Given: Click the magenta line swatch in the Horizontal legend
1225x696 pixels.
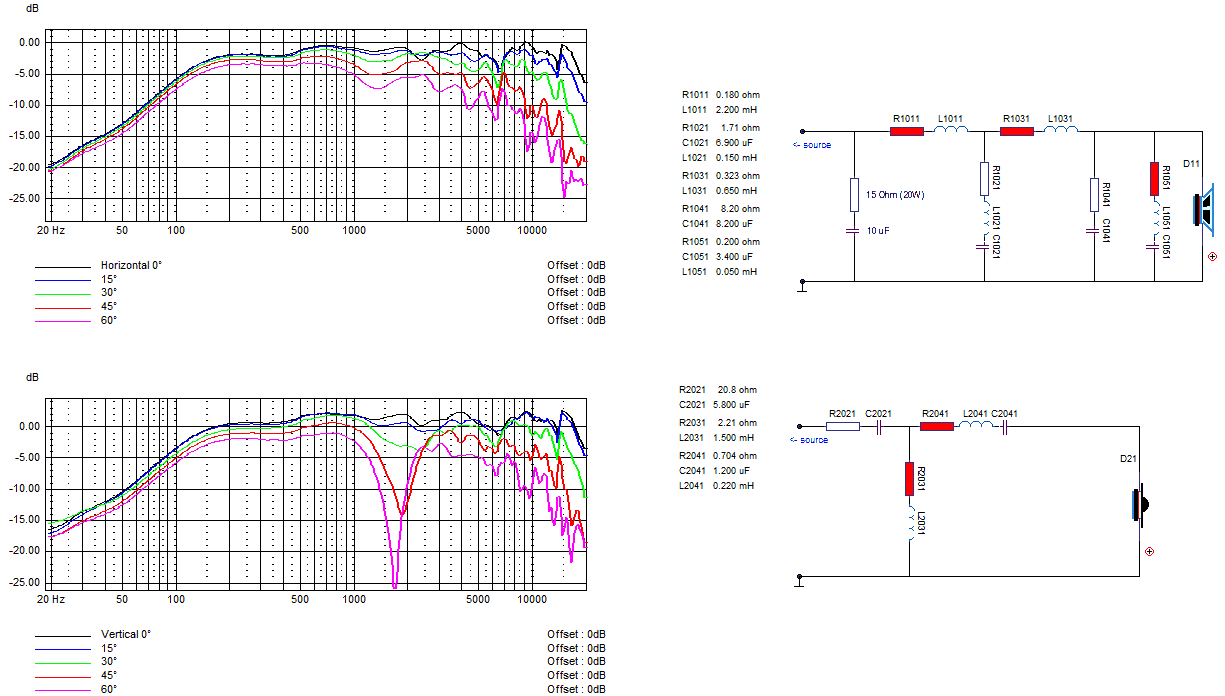Looking at the screenshot, I should (62, 320).
